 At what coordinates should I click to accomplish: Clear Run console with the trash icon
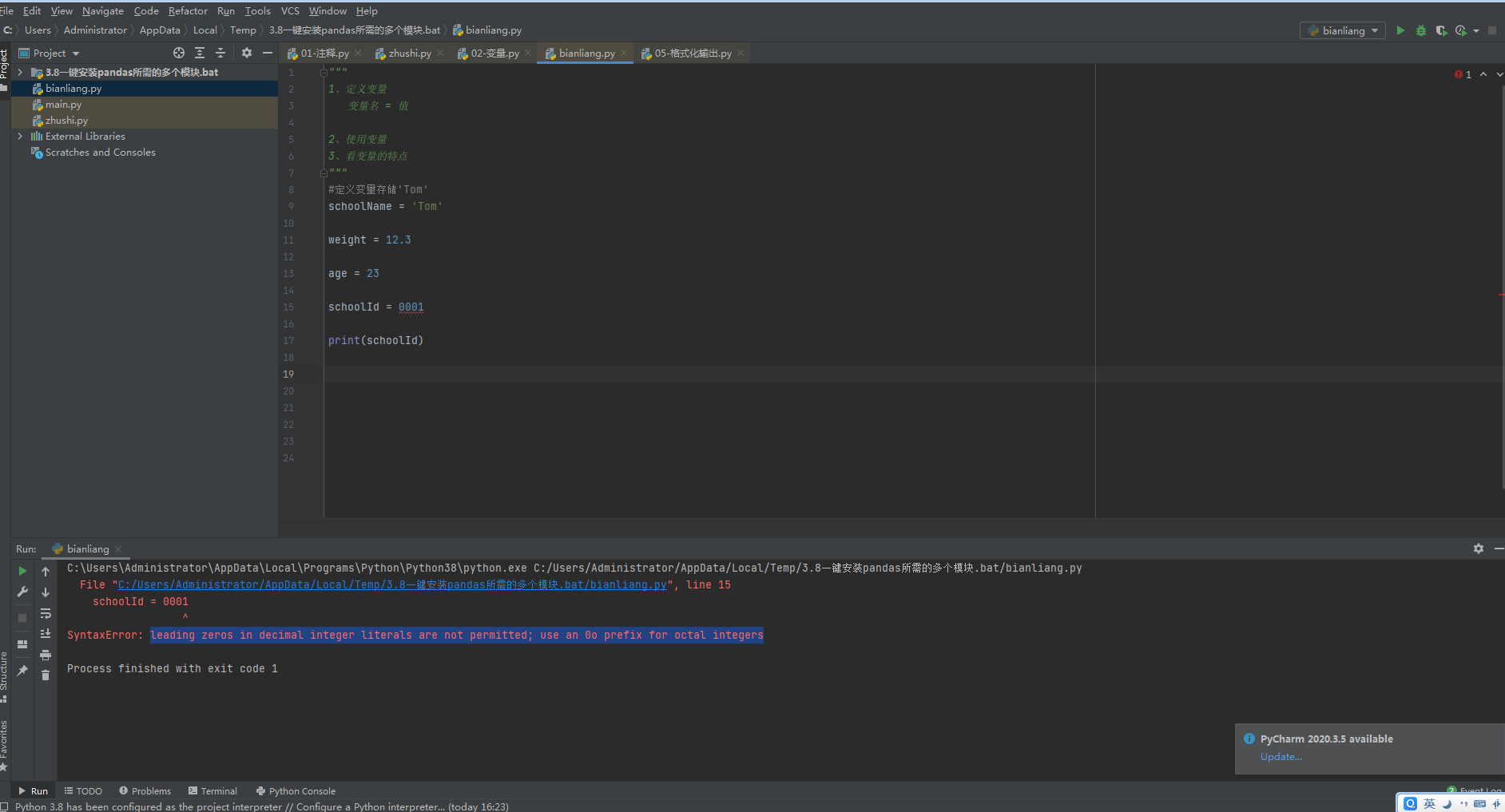click(46, 675)
